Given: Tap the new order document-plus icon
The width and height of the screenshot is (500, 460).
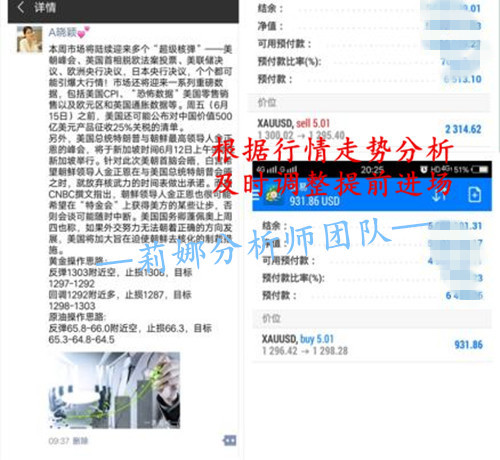Looking at the screenshot, I should click(474, 195).
